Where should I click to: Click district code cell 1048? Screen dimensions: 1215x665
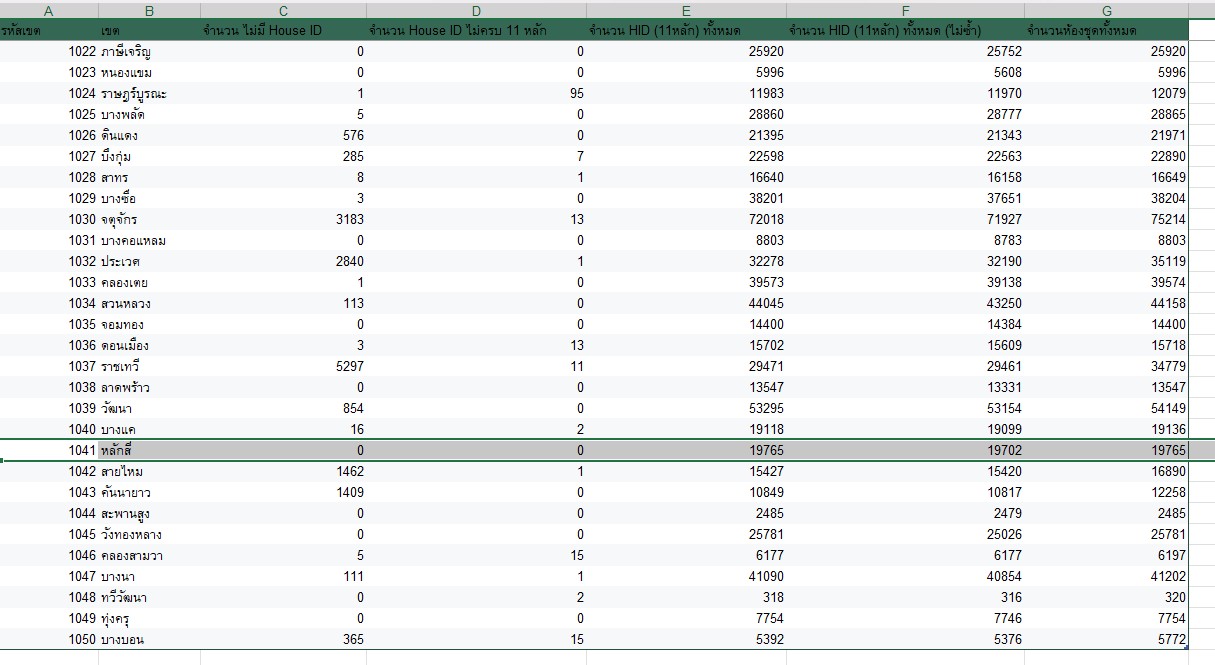[x=49, y=597]
